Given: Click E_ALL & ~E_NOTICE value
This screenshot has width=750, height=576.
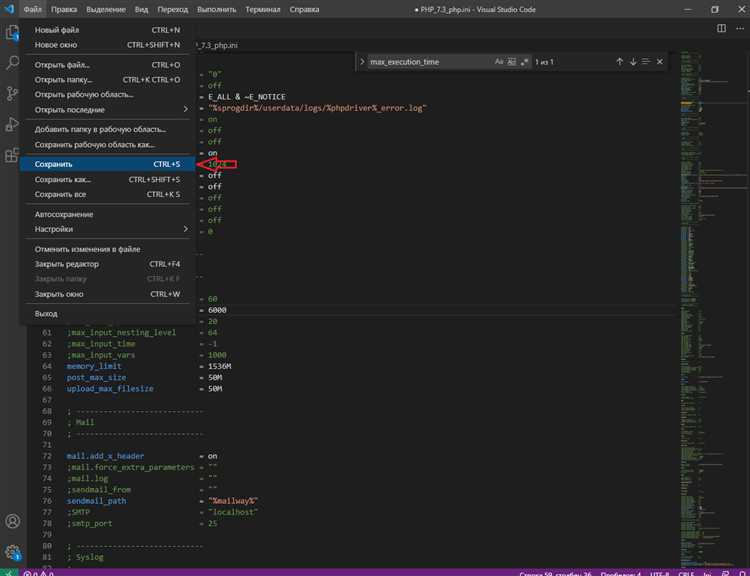Looking at the screenshot, I should [247, 97].
